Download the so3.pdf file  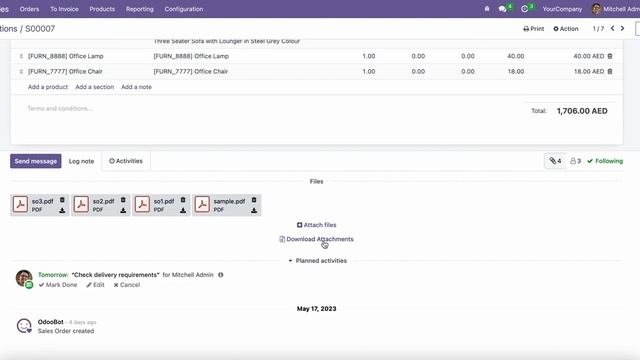62,211
